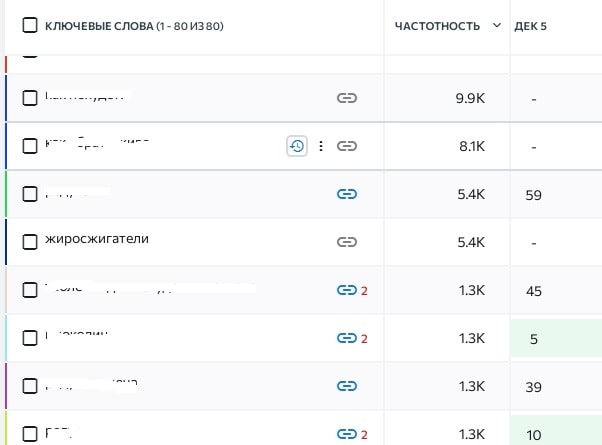
Task: Click gray link icon in the 8.1K row
Action: point(347,146)
